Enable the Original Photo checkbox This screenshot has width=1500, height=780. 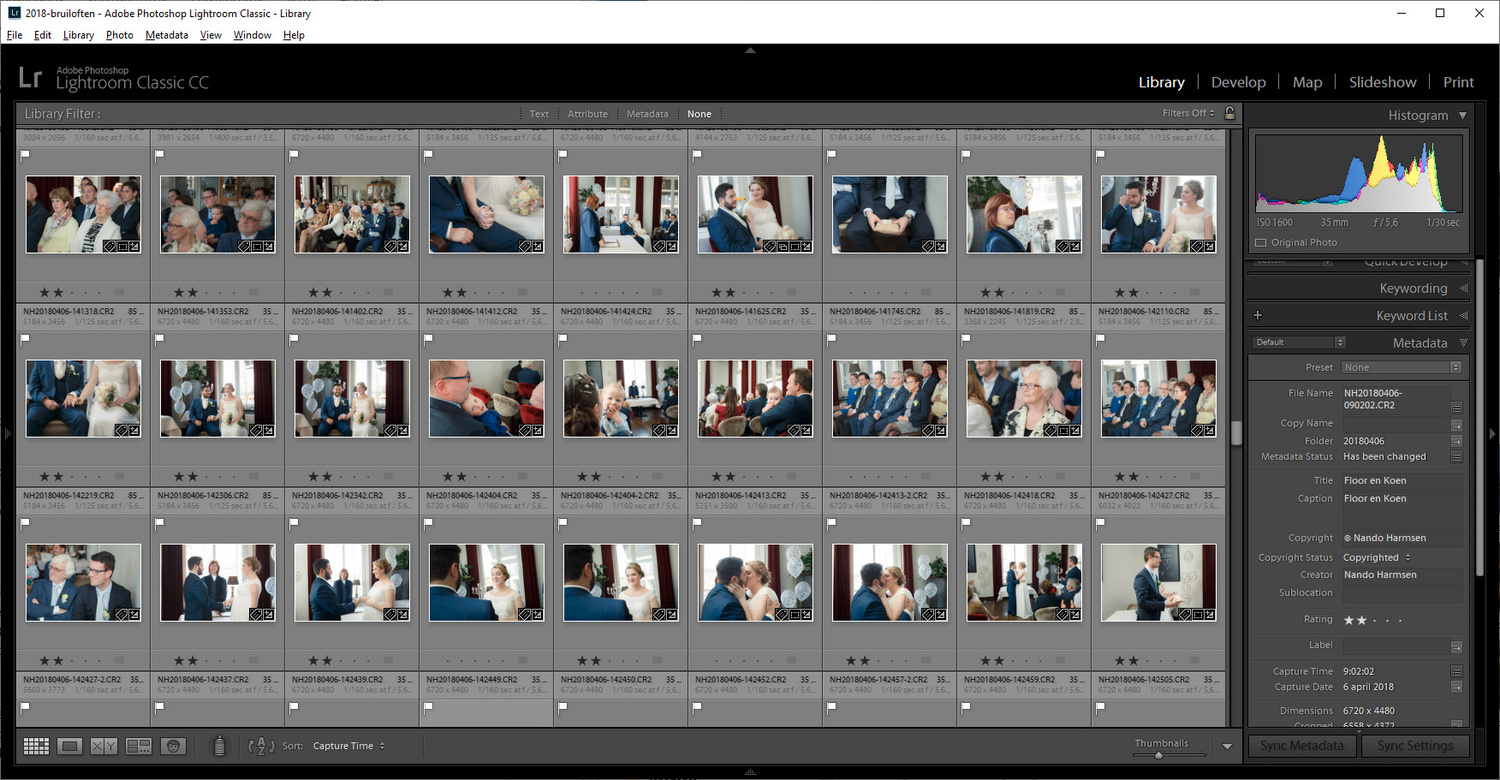1260,243
